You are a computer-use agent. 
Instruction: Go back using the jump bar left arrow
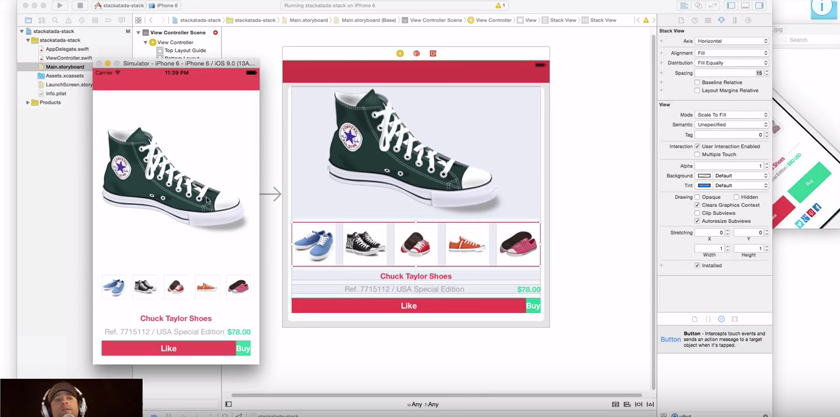[152, 20]
